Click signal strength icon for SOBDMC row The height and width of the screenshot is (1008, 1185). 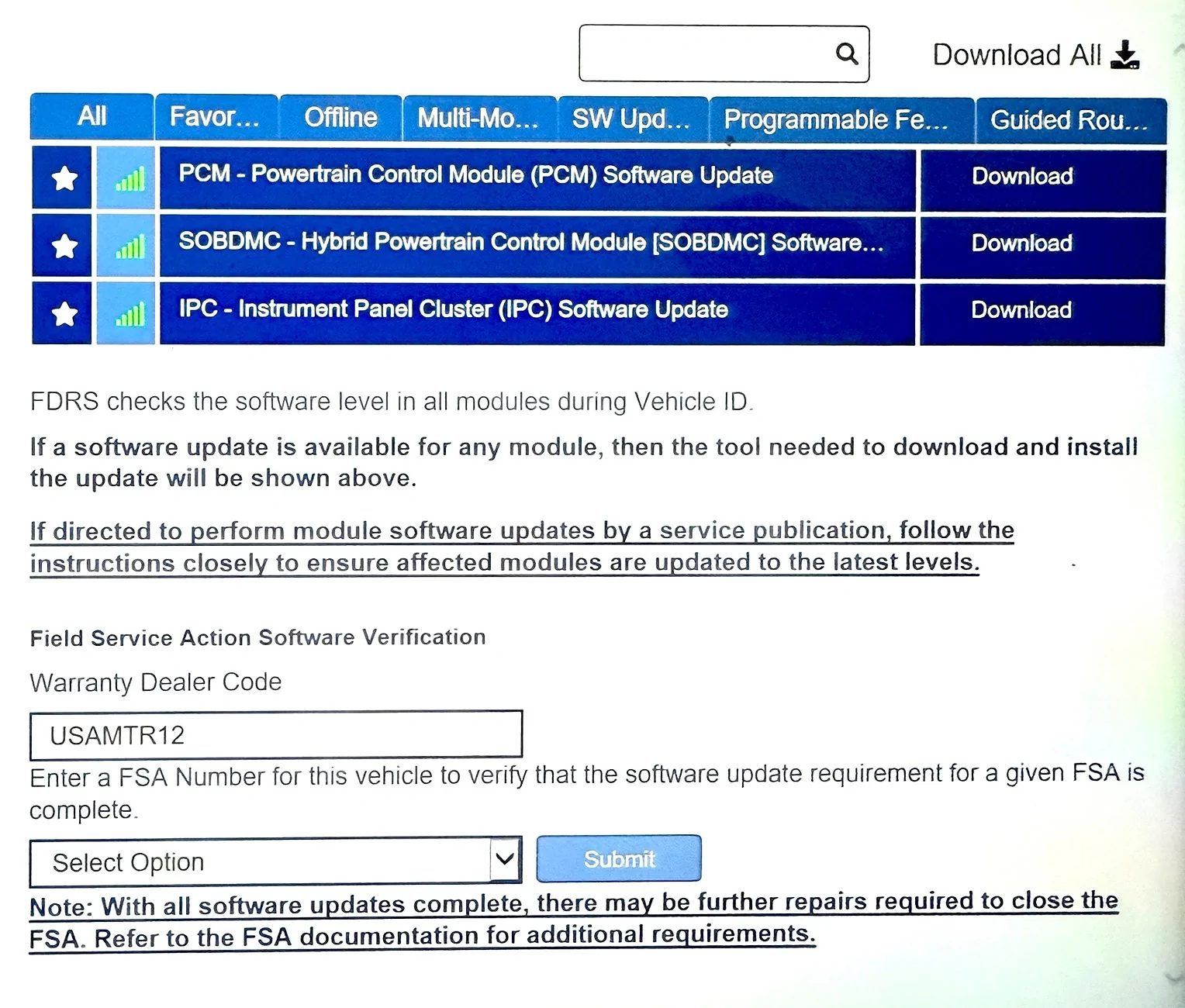pyautogui.click(x=128, y=247)
